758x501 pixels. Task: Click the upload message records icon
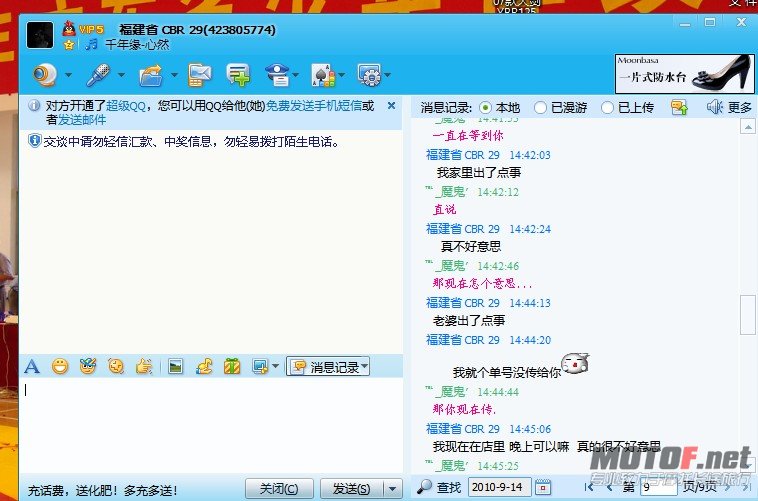pyautogui.click(x=679, y=107)
